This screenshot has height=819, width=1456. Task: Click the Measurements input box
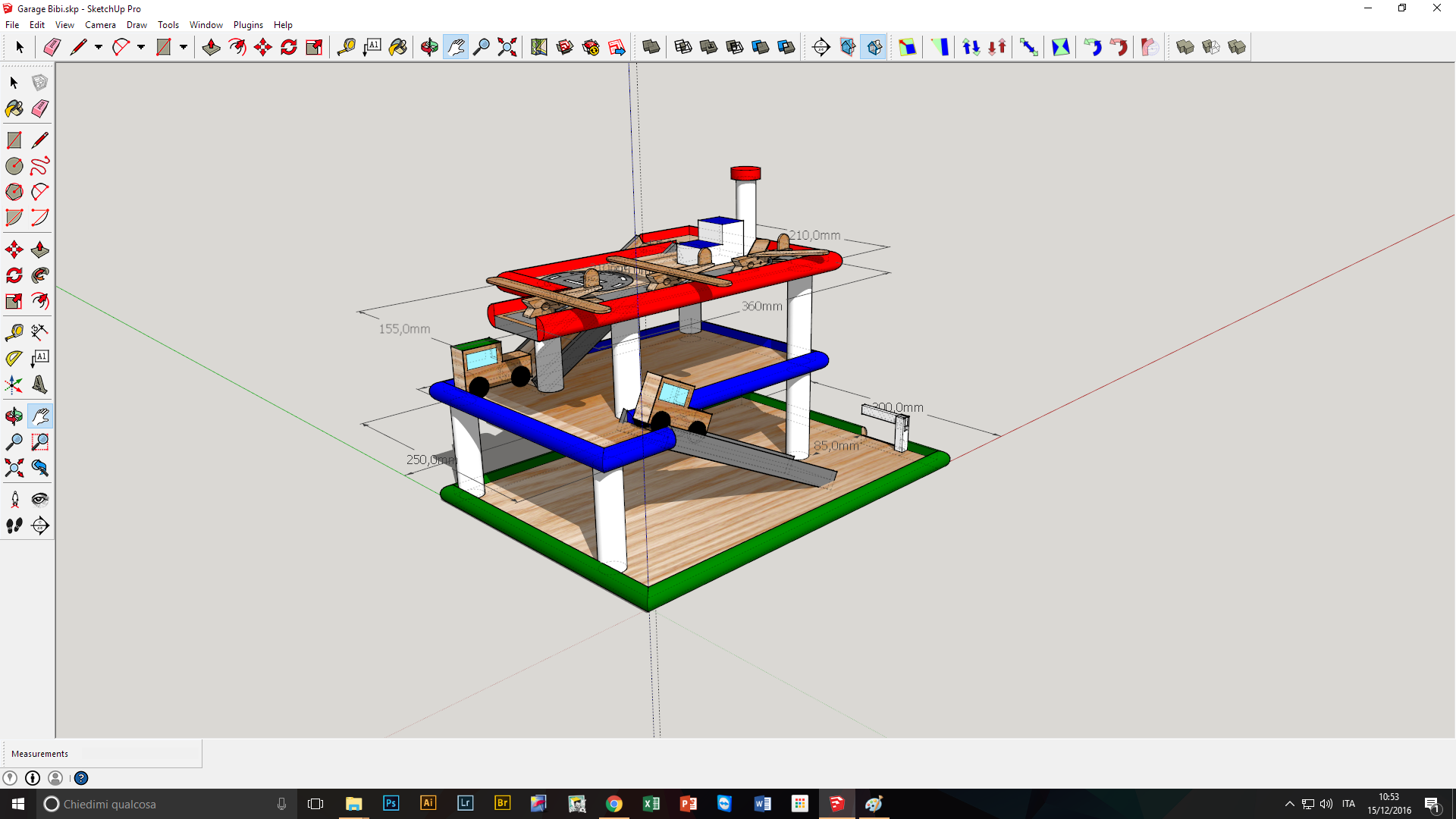139,754
